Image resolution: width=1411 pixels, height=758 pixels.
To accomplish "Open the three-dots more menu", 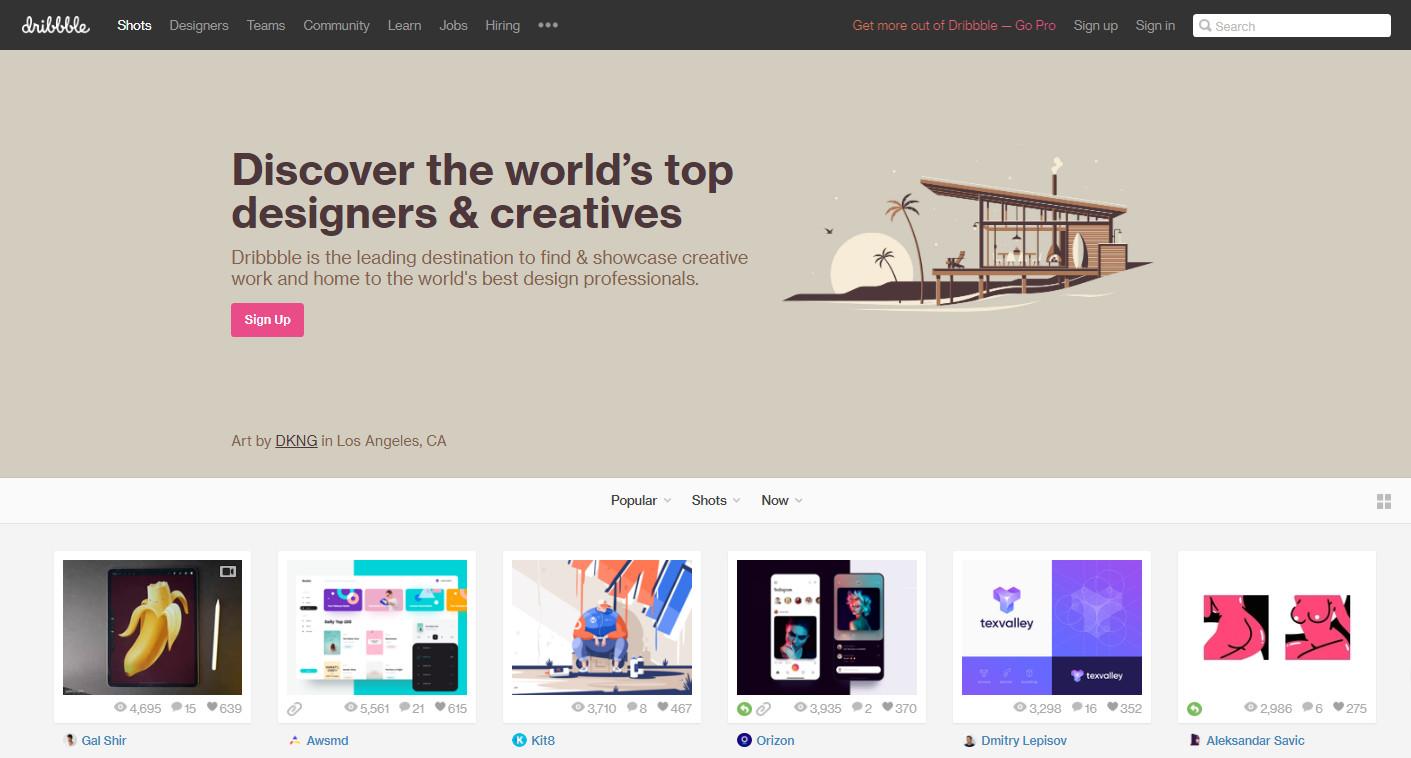I will [548, 25].
